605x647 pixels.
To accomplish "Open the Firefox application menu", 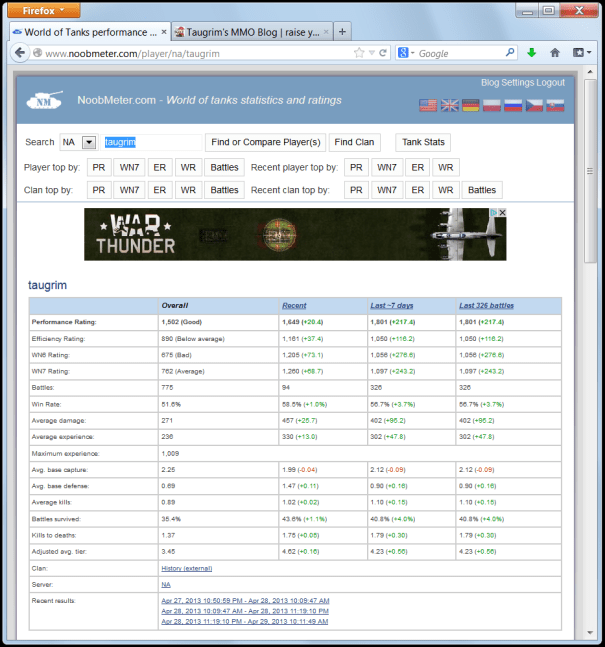I will (43, 10).
